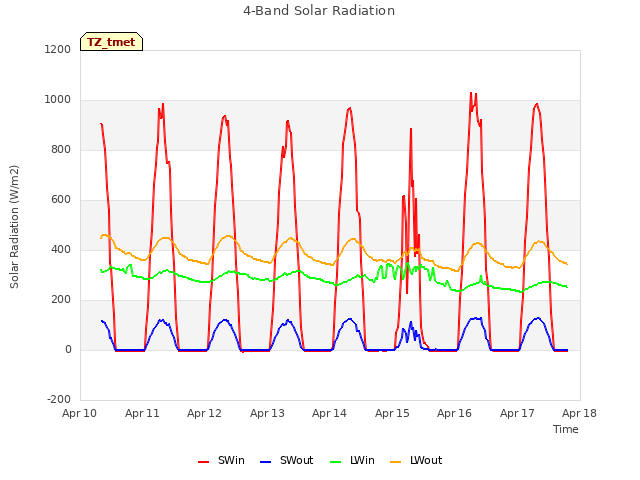Click the blue SWout legend swatch

click(265, 462)
